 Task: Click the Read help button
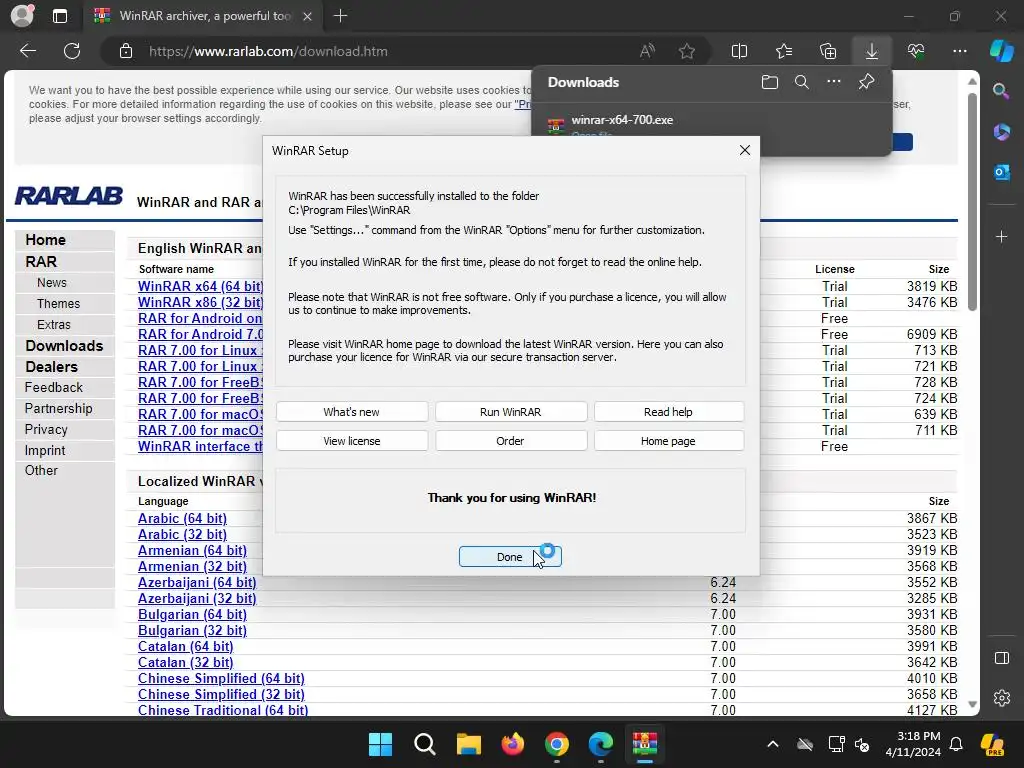point(668,412)
